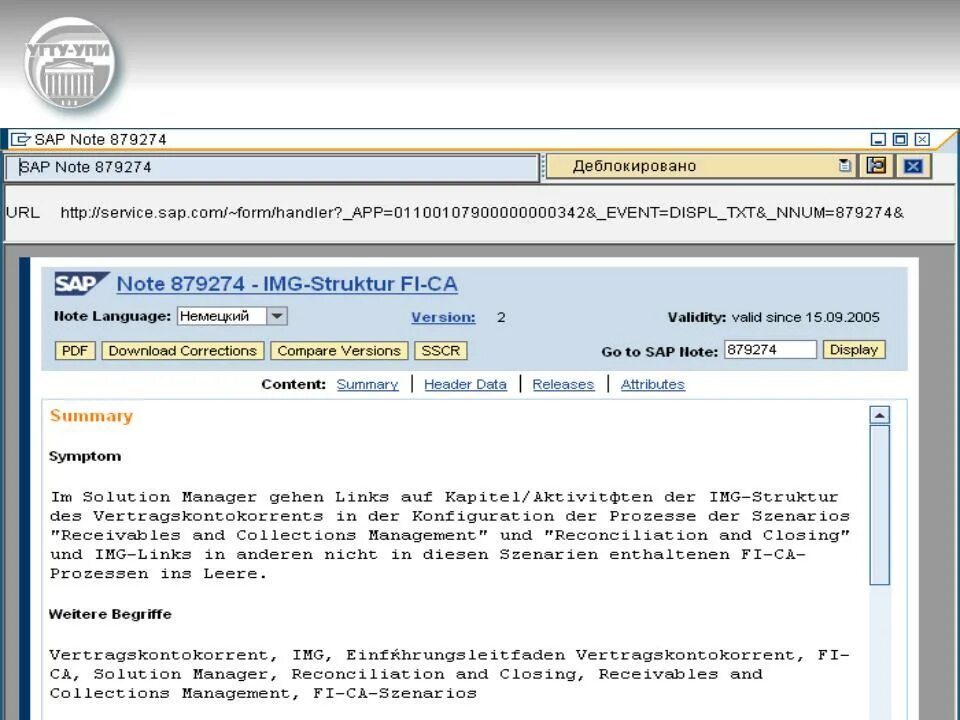Click the Go to SAP Note input field
Image resolution: width=960 pixels, height=720 pixels.
(770, 350)
